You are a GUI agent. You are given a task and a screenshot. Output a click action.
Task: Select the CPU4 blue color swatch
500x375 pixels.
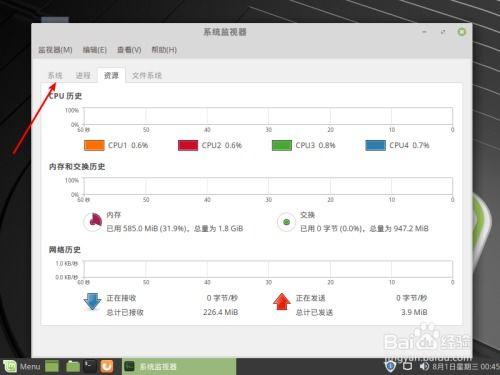point(376,145)
